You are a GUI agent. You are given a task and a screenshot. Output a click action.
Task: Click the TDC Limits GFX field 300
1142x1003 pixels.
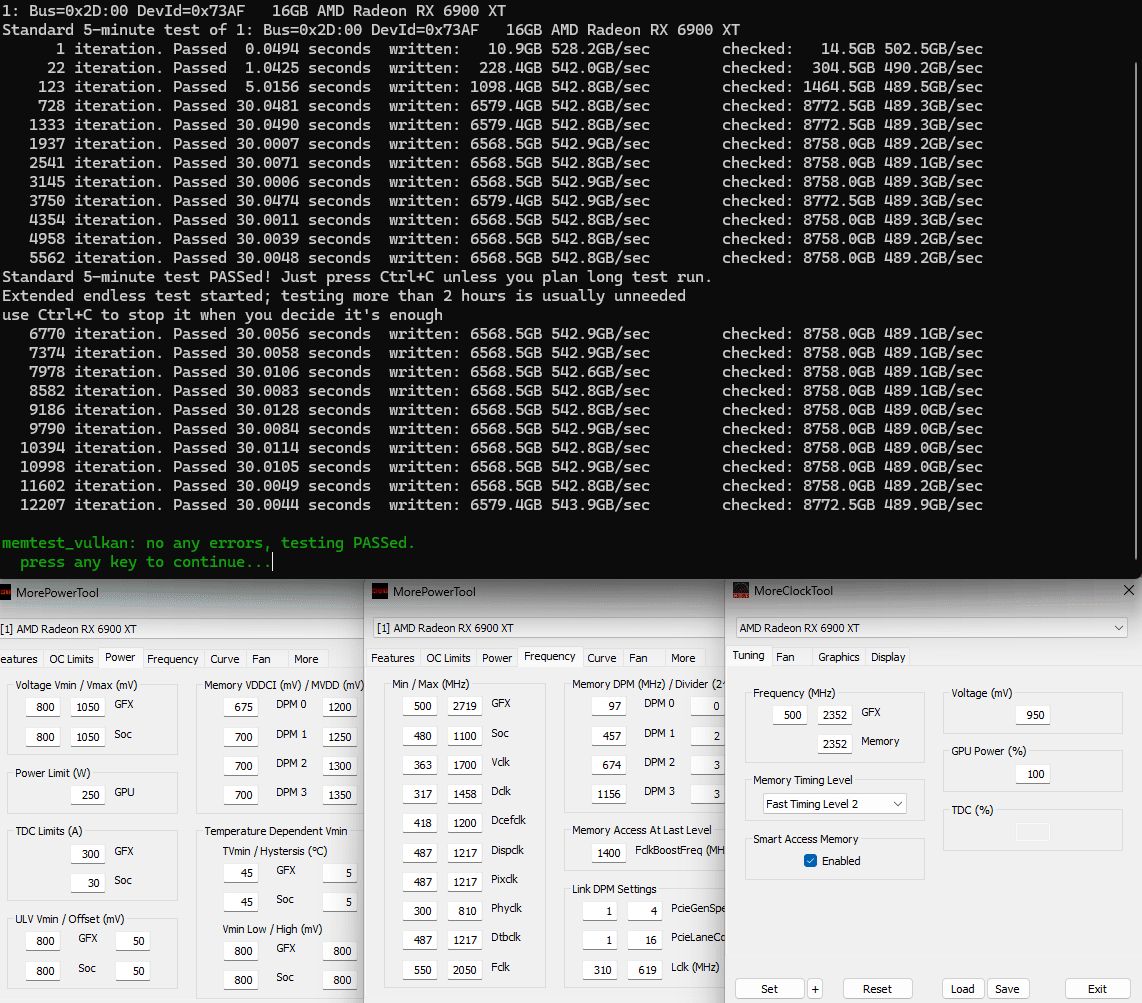[x=89, y=854]
